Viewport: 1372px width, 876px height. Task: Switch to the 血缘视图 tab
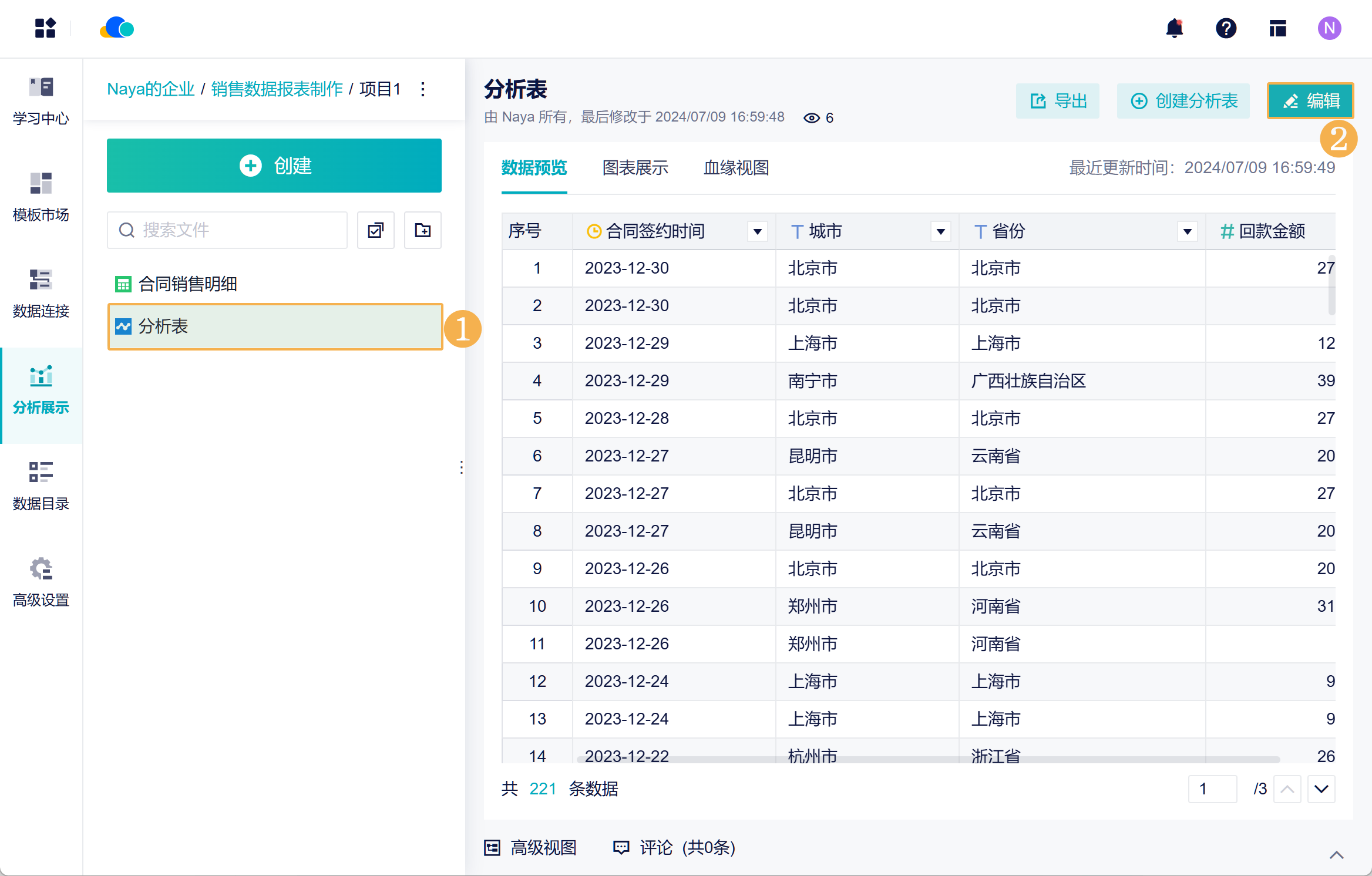point(736,168)
